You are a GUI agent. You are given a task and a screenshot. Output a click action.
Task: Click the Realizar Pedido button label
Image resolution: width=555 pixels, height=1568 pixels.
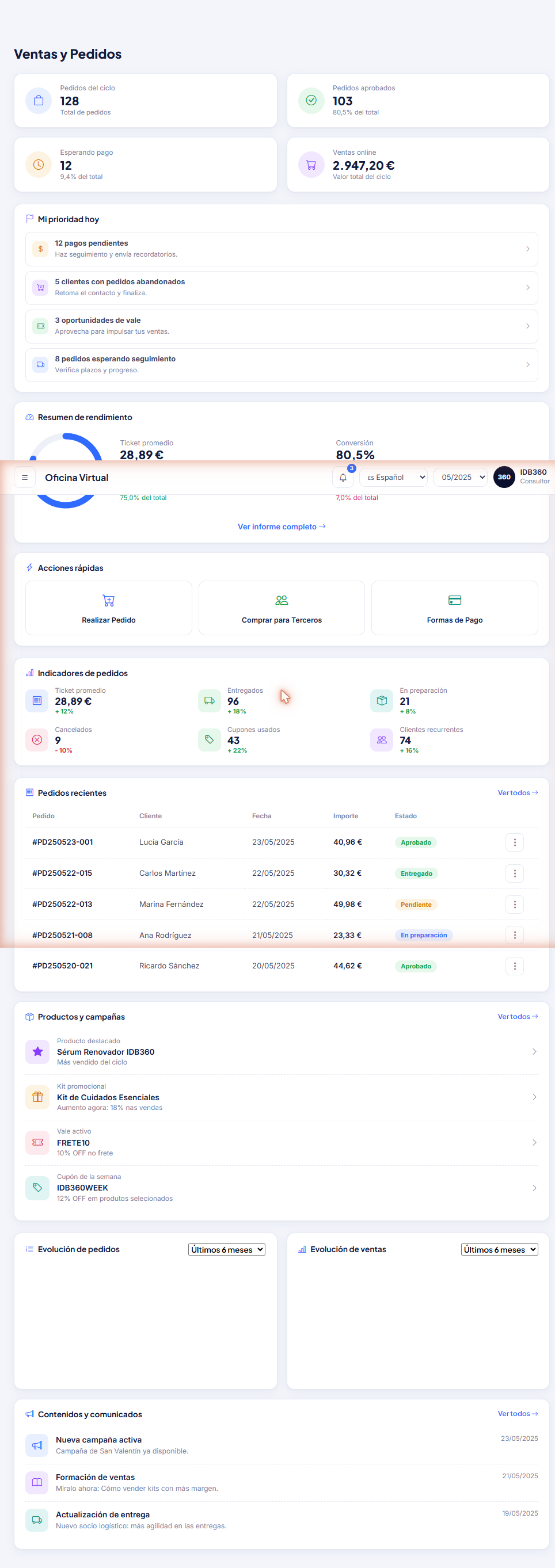[108, 620]
